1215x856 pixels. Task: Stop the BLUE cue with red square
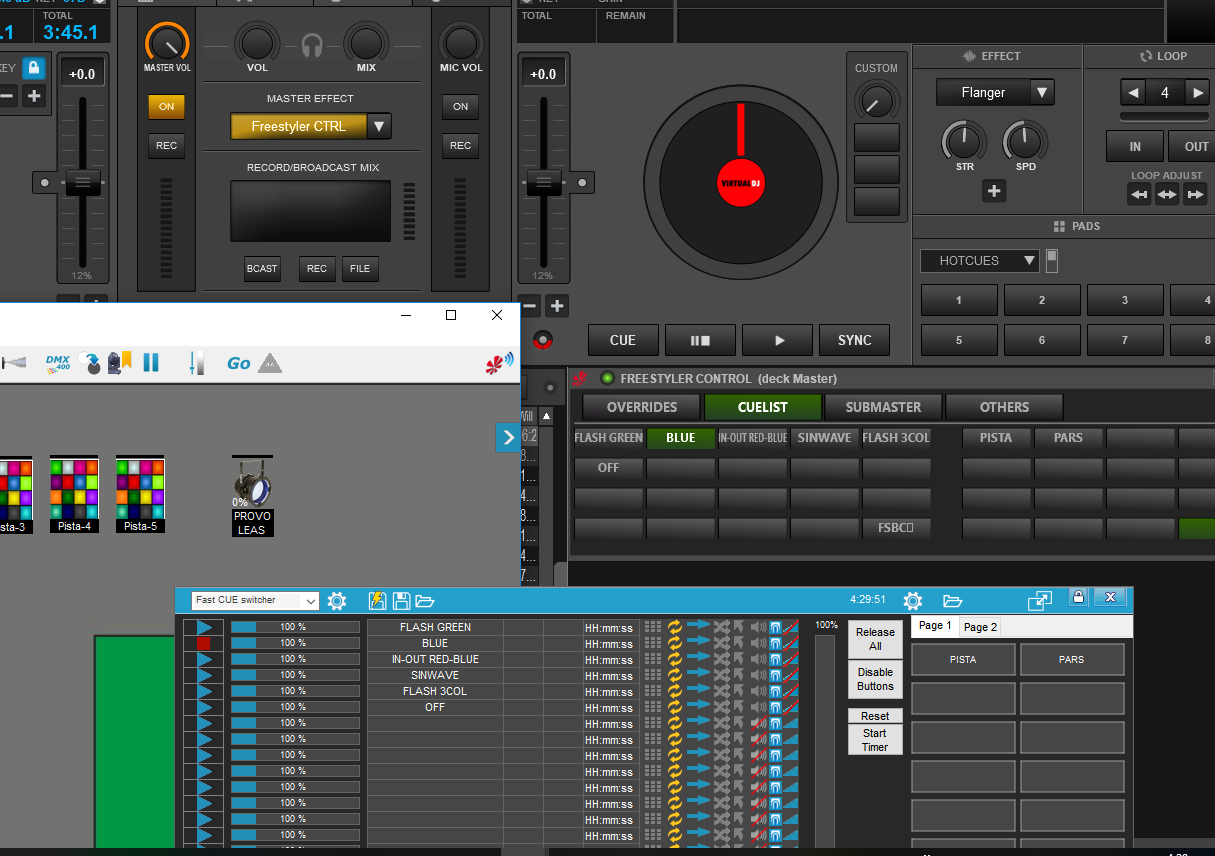pyautogui.click(x=204, y=644)
